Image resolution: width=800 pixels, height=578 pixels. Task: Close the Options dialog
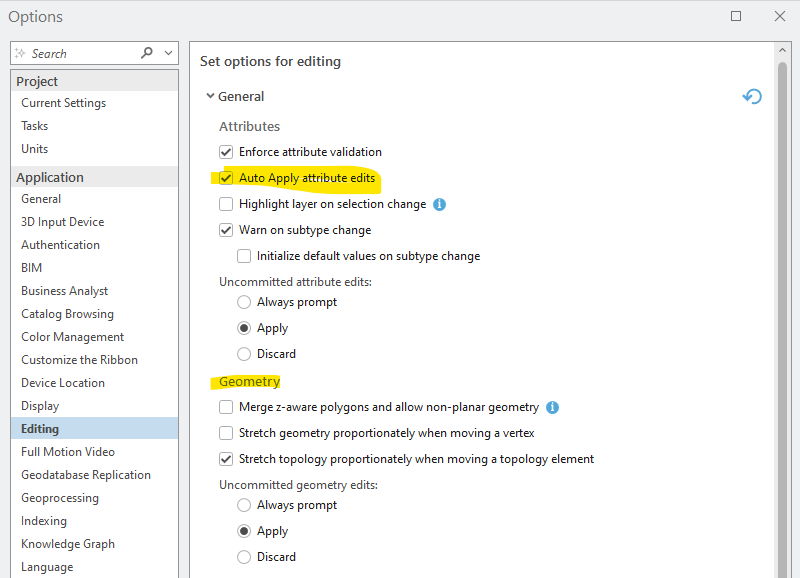(779, 17)
